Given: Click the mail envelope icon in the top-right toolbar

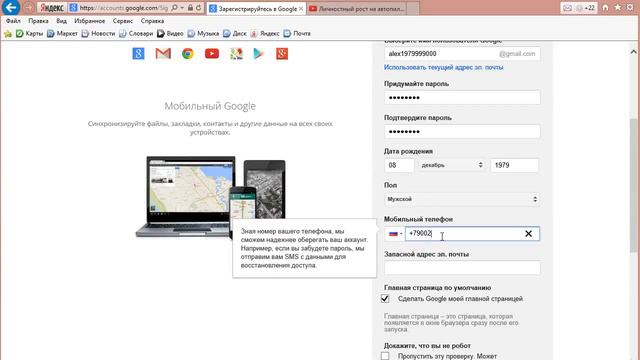Looking at the screenshot, I should (567, 8).
